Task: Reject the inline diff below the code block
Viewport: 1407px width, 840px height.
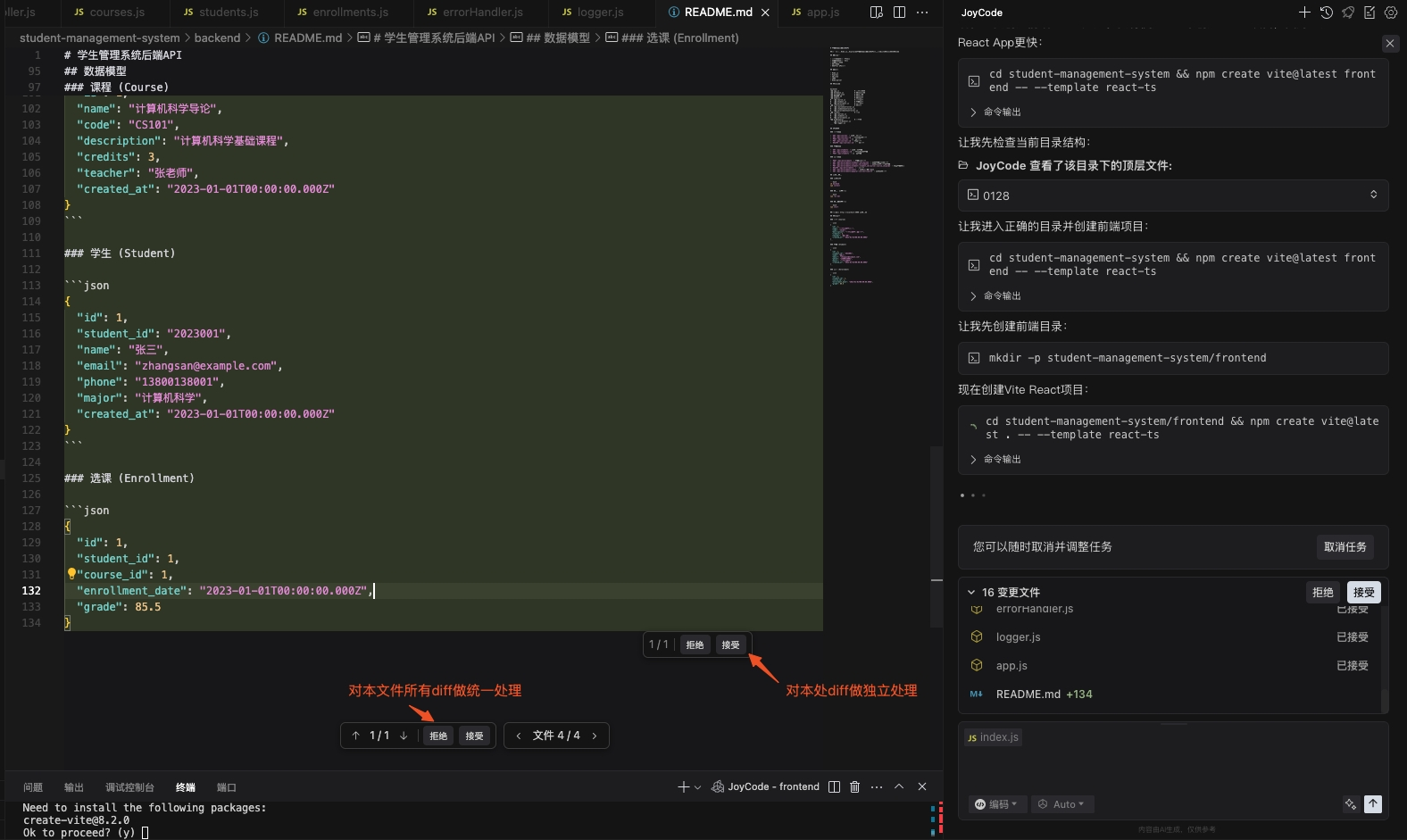Action: point(695,645)
